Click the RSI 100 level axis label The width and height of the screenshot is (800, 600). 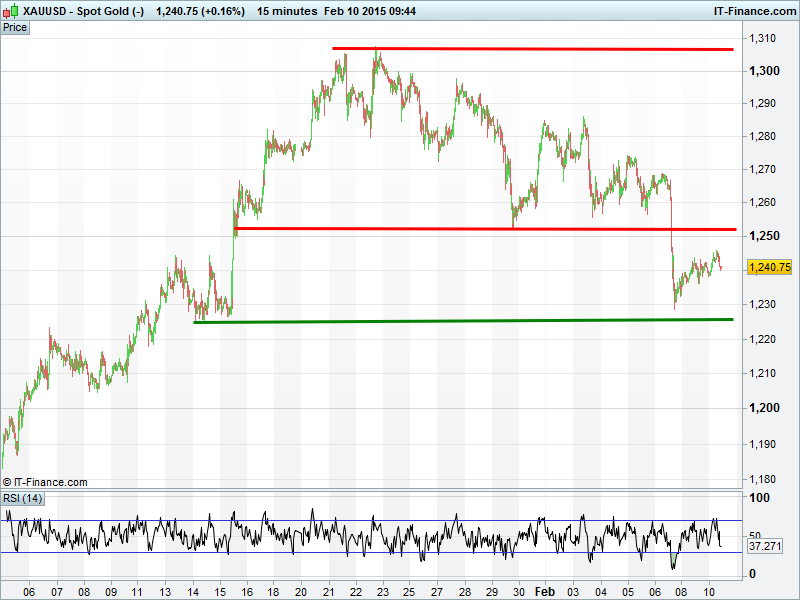[x=759, y=498]
